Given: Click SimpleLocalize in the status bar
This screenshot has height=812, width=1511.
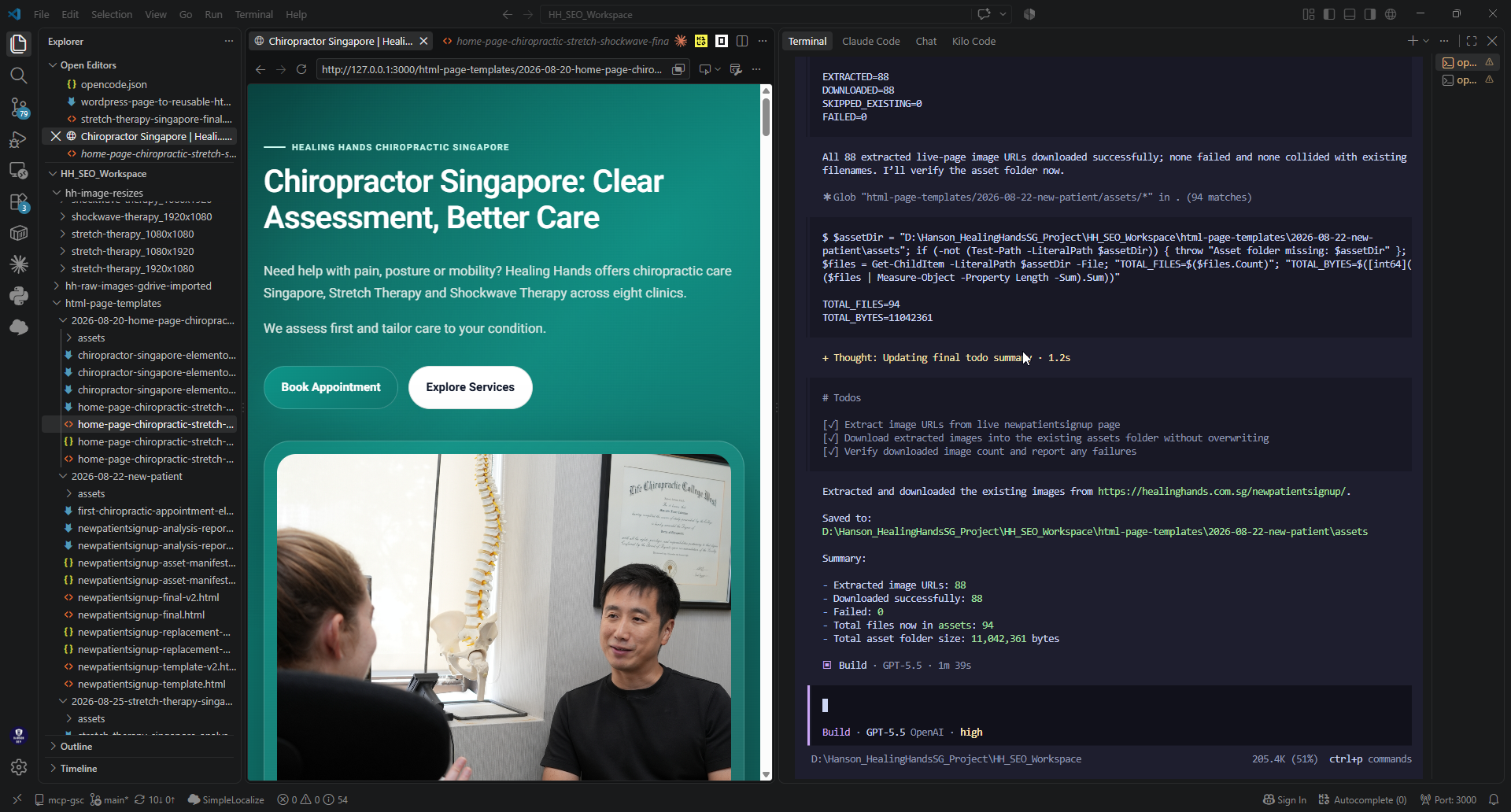Looking at the screenshot, I should point(226,799).
